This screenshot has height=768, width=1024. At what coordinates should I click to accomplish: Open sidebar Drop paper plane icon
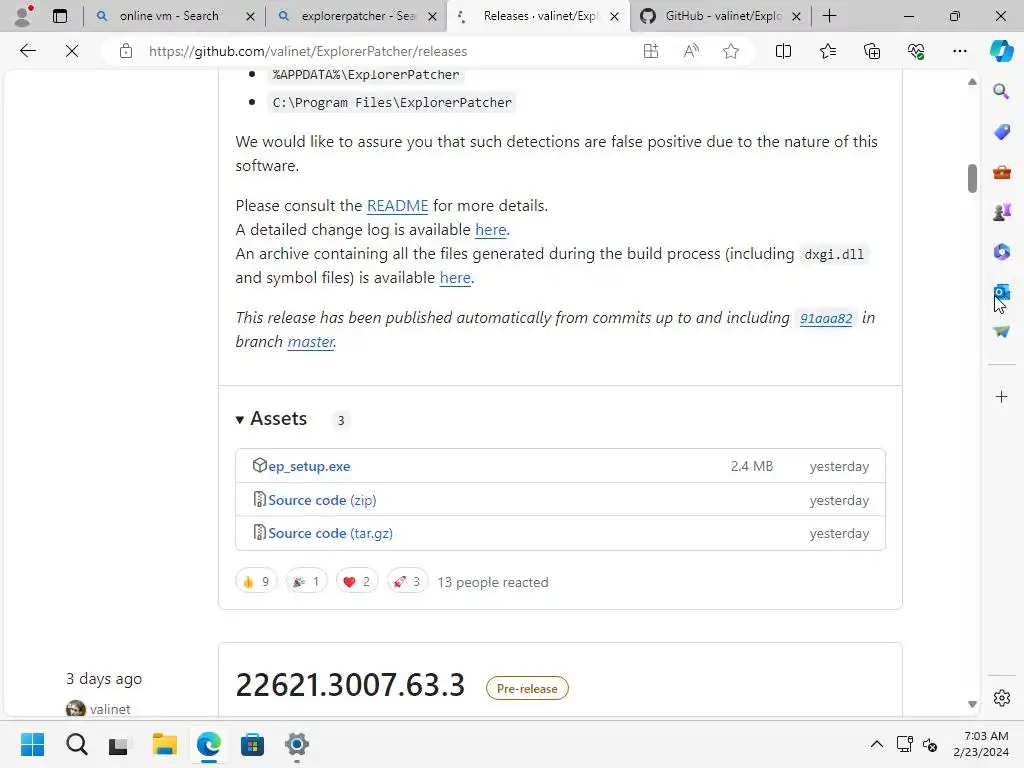pyautogui.click(x=1001, y=332)
